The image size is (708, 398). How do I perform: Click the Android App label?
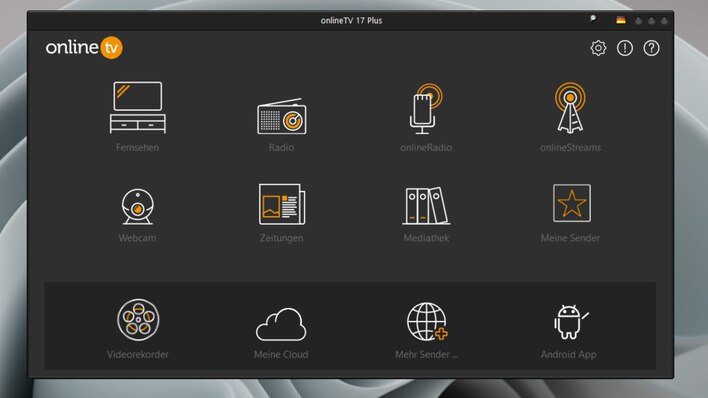pos(568,355)
